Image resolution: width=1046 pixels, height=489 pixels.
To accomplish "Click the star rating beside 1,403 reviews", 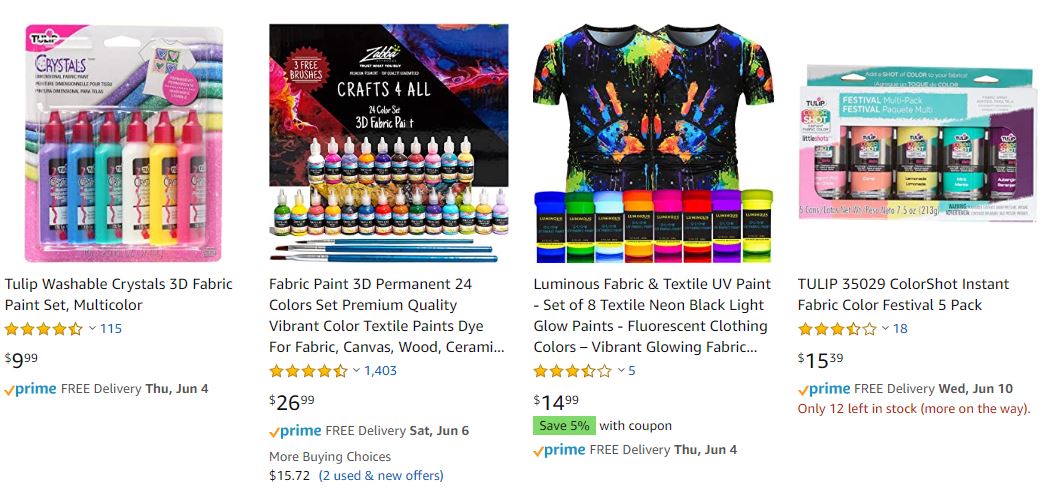I will [x=308, y=371].
